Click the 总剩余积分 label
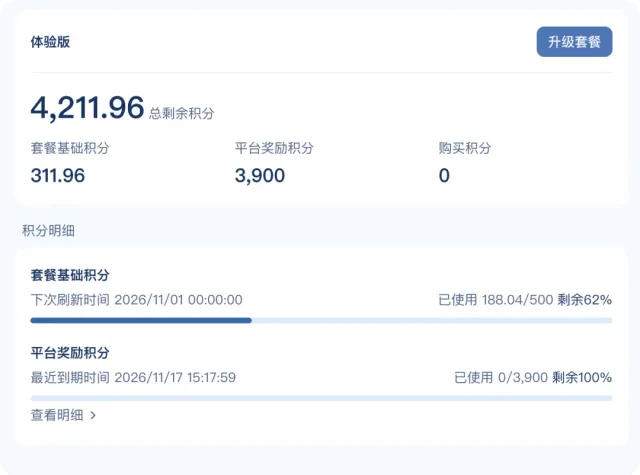 pyautogui.click(x=181, y=113)
